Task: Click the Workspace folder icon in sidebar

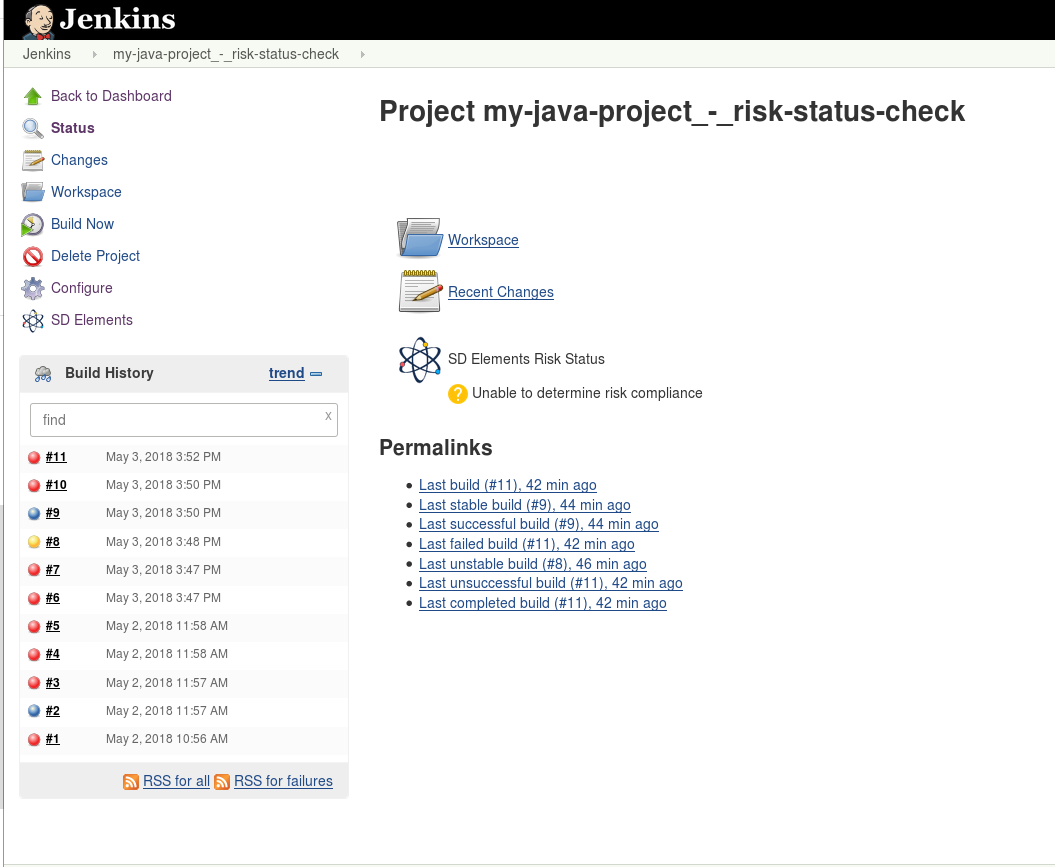Action: (32, 192)
